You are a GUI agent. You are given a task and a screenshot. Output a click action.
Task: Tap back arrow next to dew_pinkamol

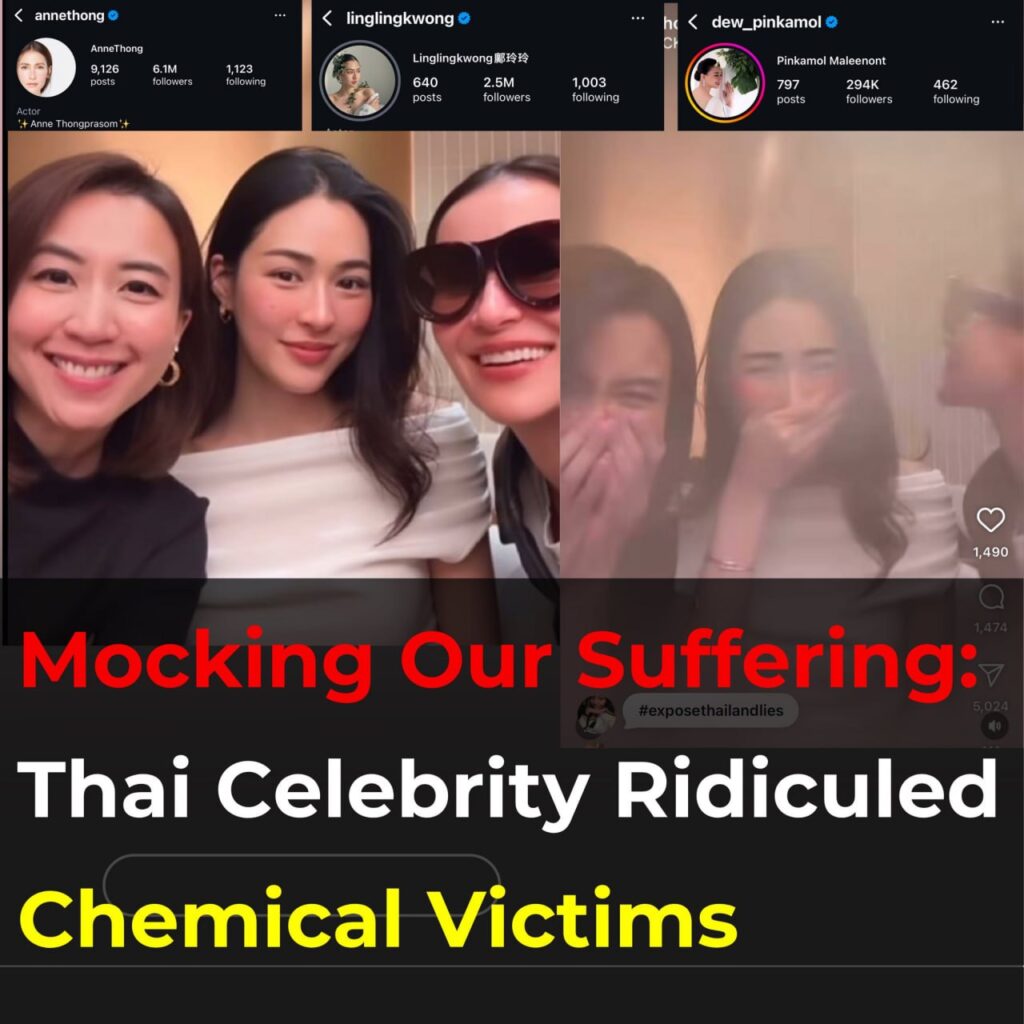point(693,22)
